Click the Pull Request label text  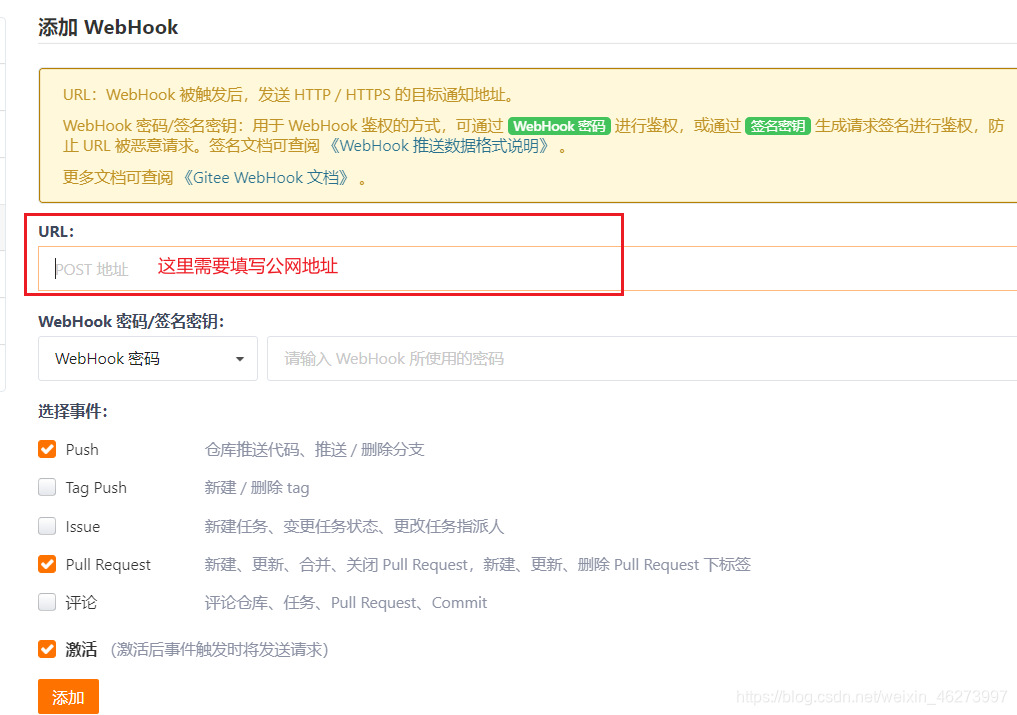point(108,564)
